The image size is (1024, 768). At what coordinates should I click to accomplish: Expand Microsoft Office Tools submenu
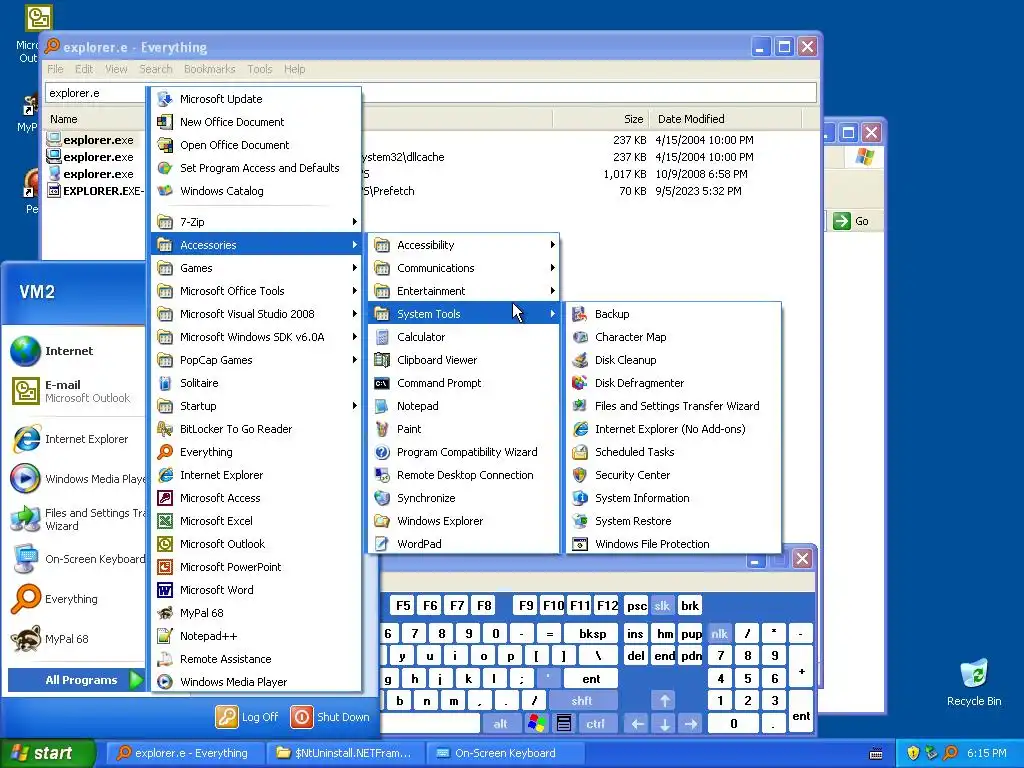256,291
